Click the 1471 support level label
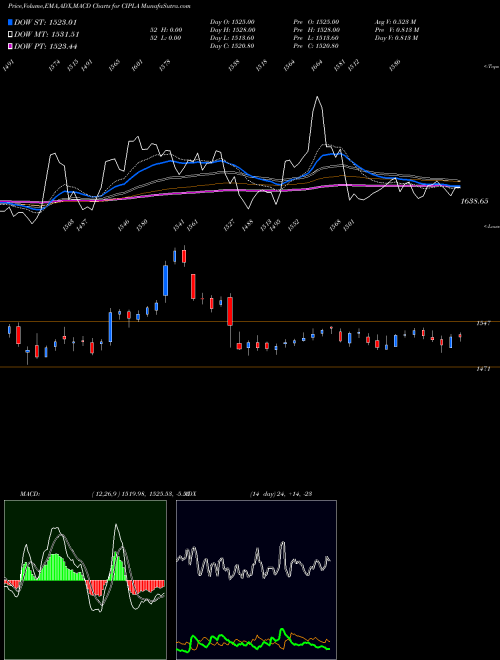The image size is (500, 660). [x=483, y=369]
